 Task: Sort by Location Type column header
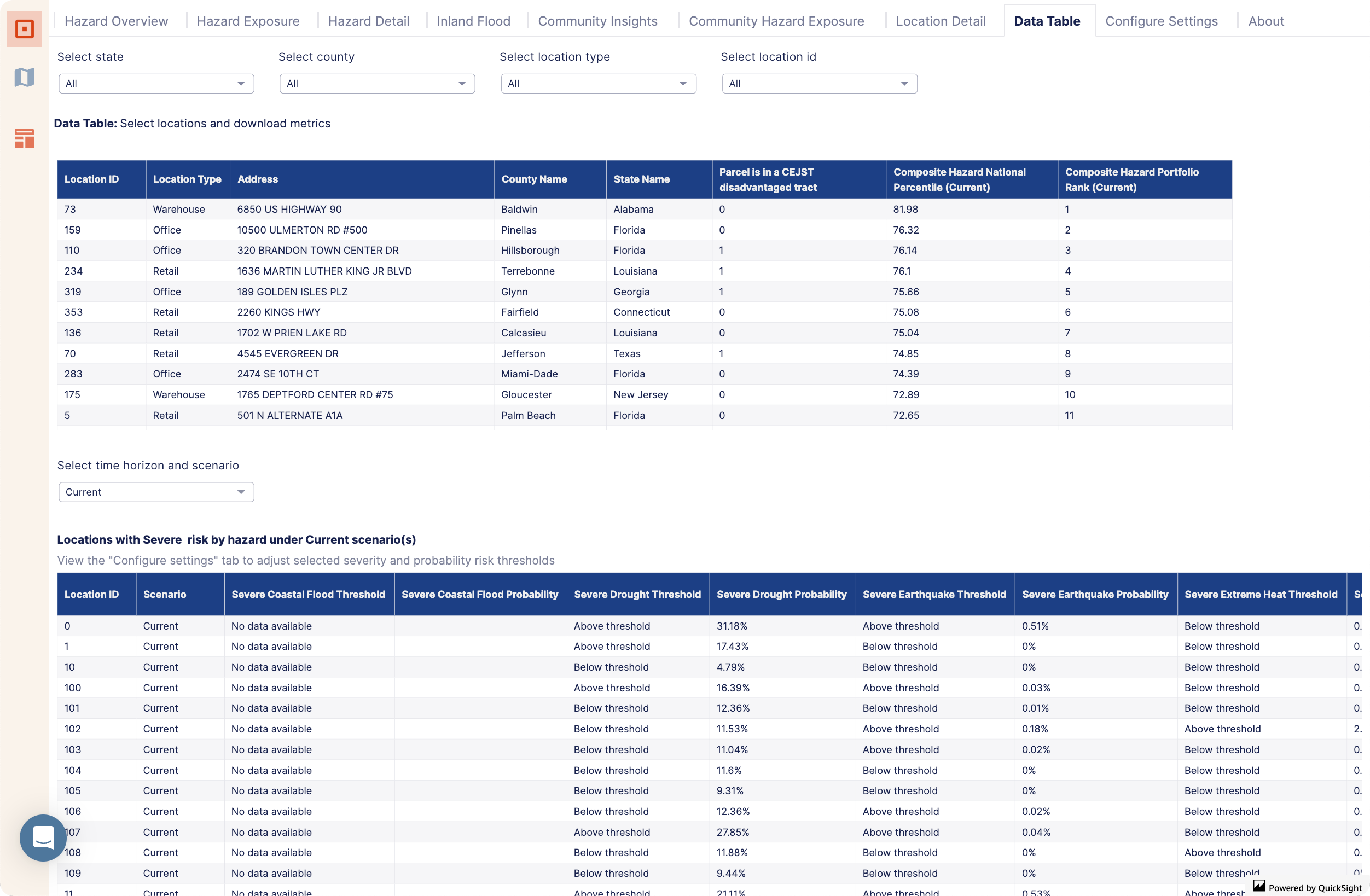[188, 179]
